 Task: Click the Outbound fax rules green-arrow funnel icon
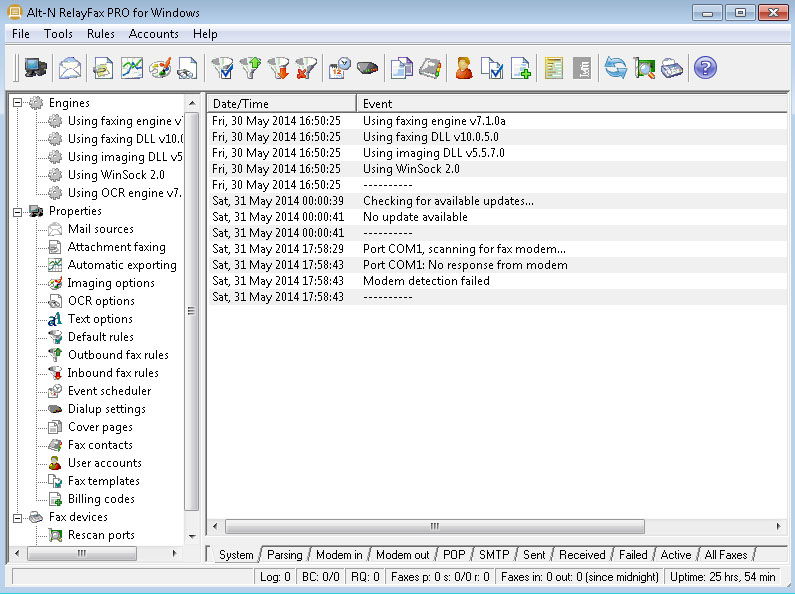coord(250,68)
